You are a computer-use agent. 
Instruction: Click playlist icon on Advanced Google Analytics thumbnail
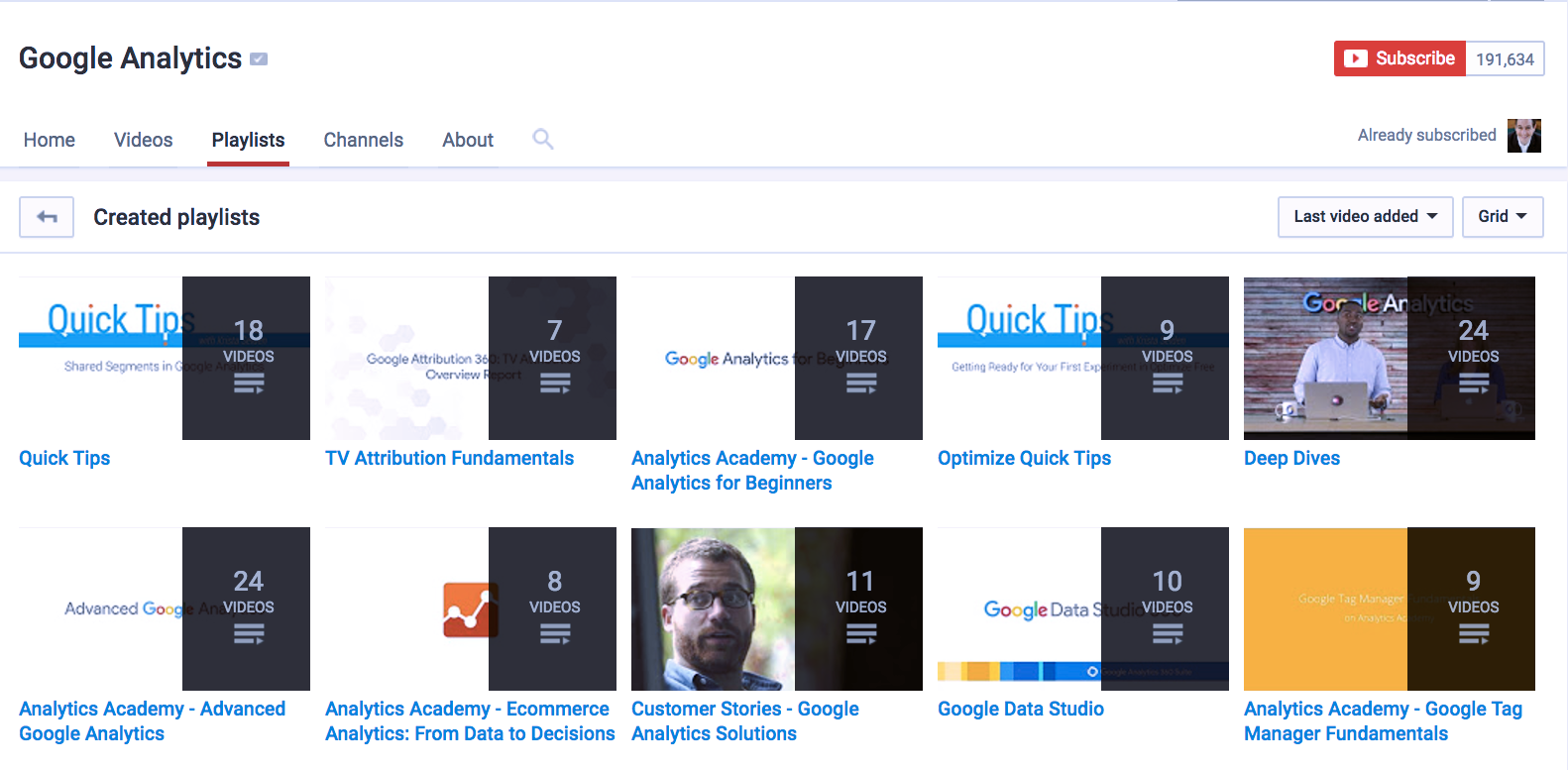tap(249, 634)
